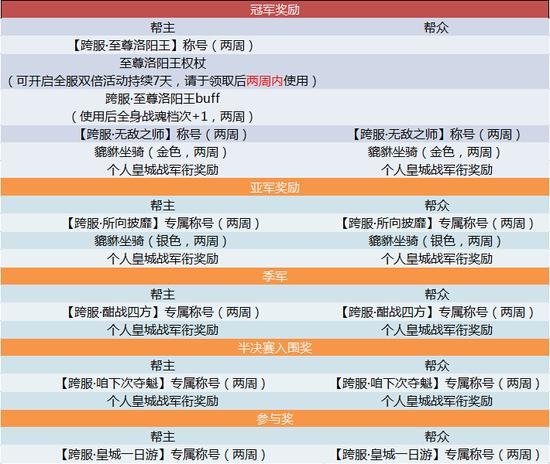Select 【跨服·无敌之师】称号 in 帮众 column
Image resolution: width=550 pixels, height=464 pixels.
(436, 134)
